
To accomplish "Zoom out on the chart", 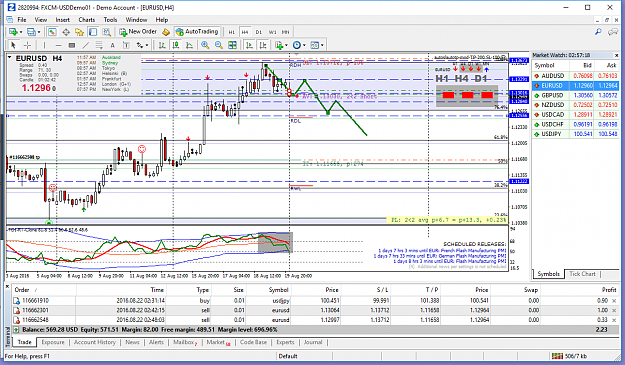I will tap(218, 45).
